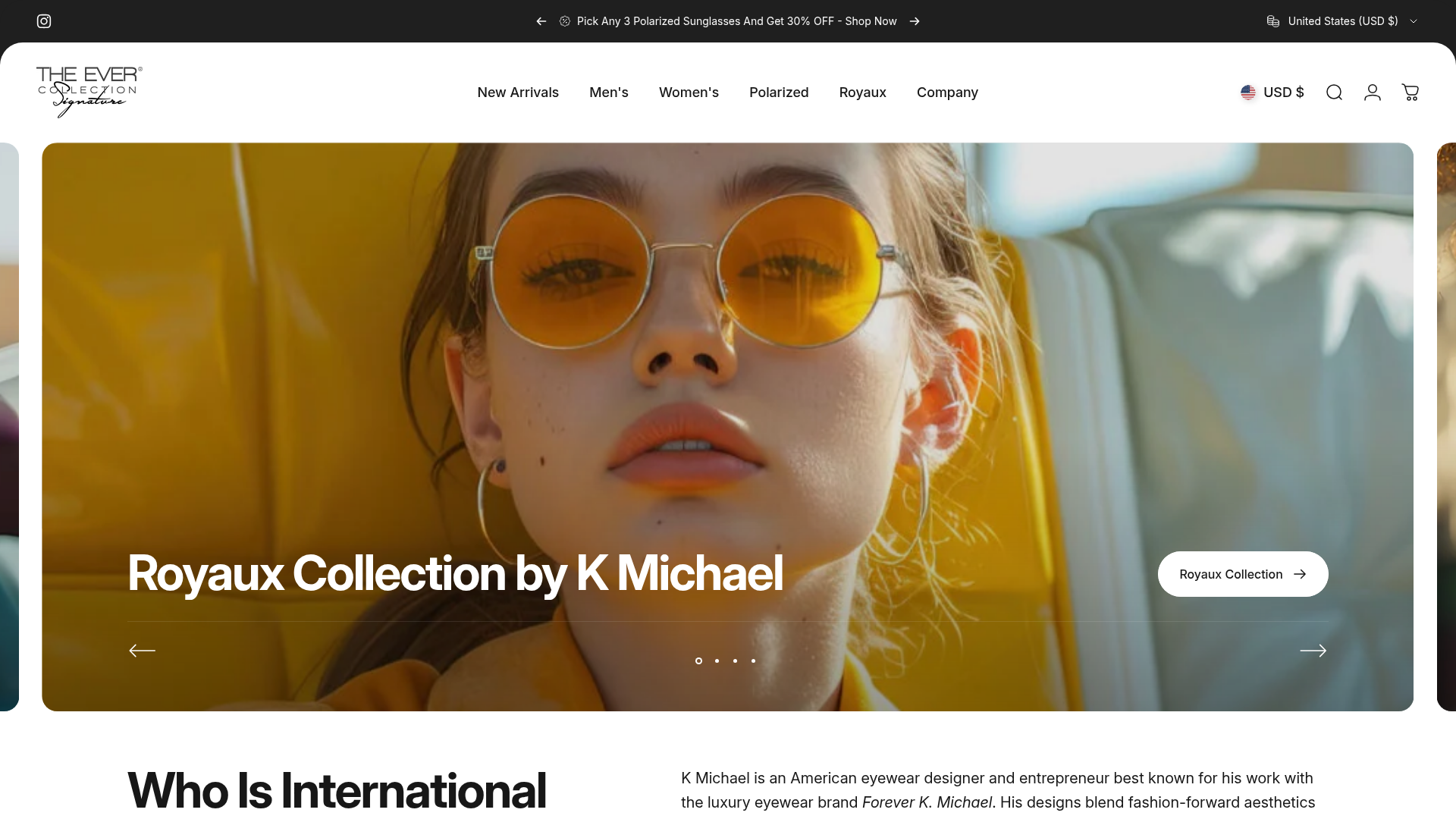Open the Instagram profile icon

[x=44, y=21]
